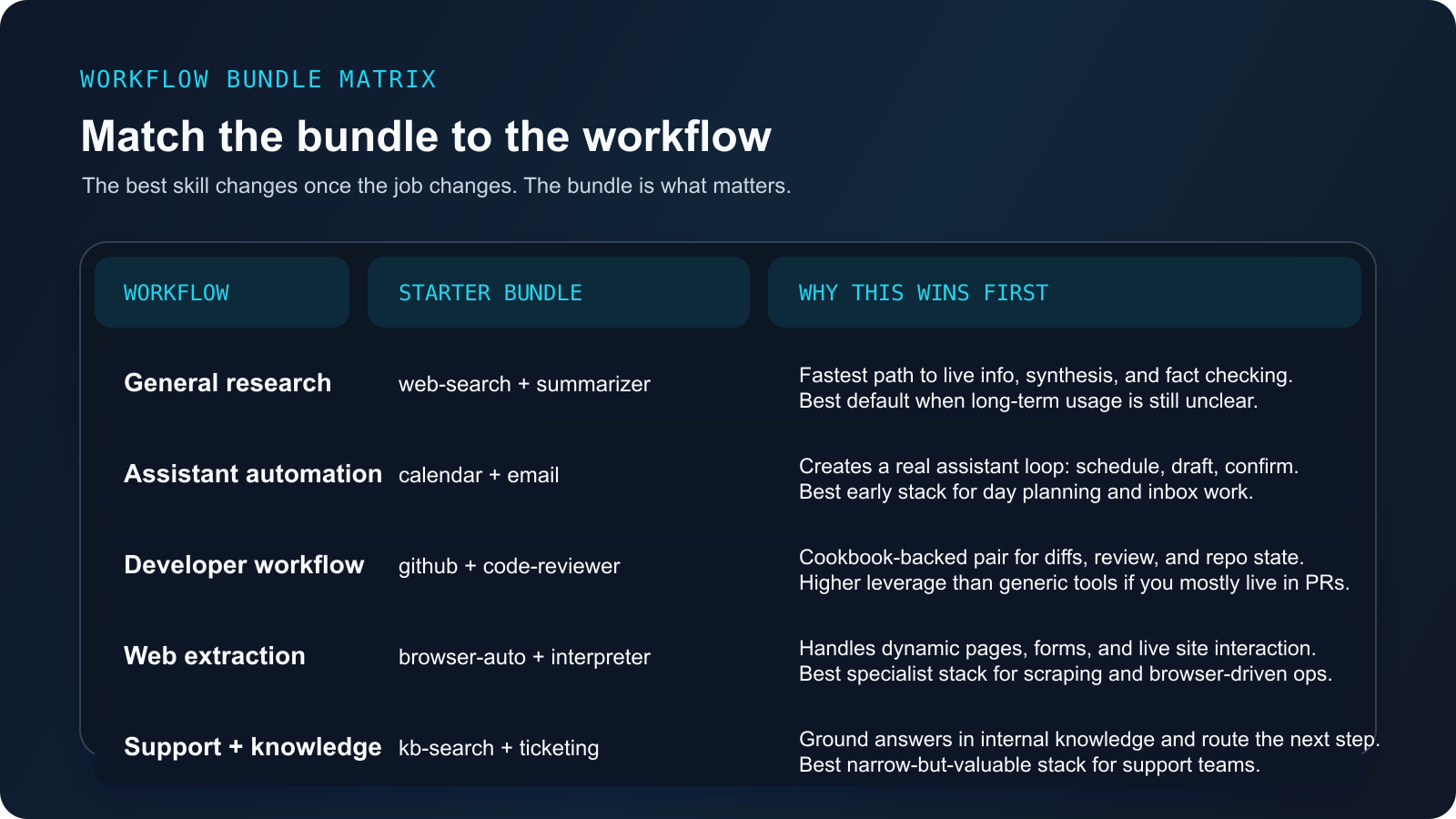Click the STARTER BUNDLE column header
This screenshot has width=1456, height=819.
click(490, 292)
